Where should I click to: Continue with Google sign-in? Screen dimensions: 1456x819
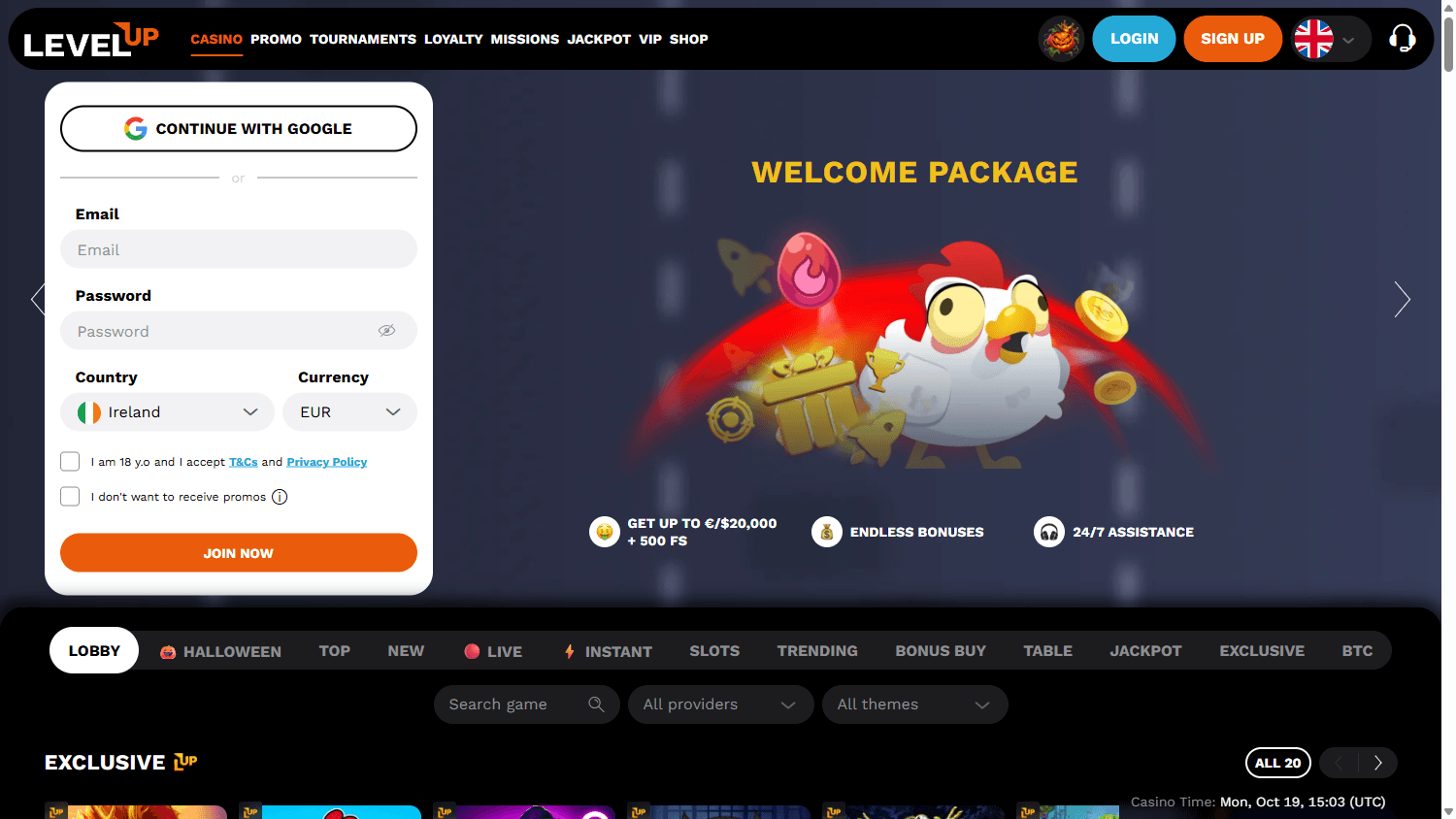(239, 129)
